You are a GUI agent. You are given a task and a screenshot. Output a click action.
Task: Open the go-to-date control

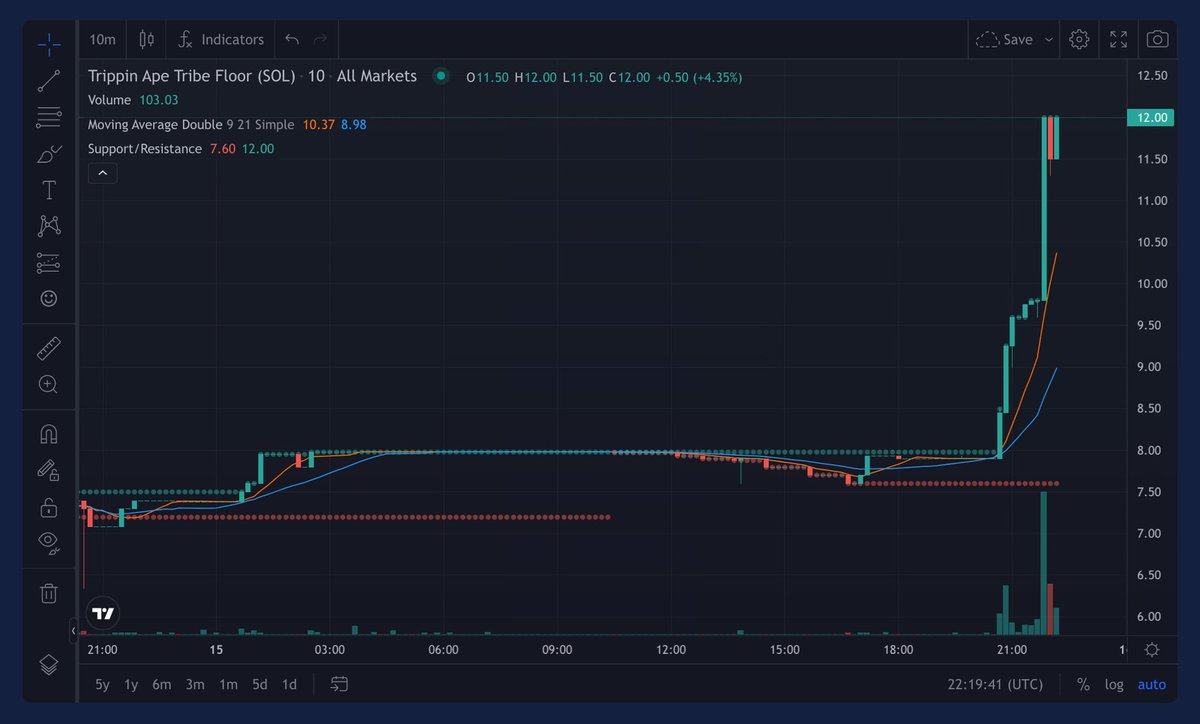coord(338,684)
